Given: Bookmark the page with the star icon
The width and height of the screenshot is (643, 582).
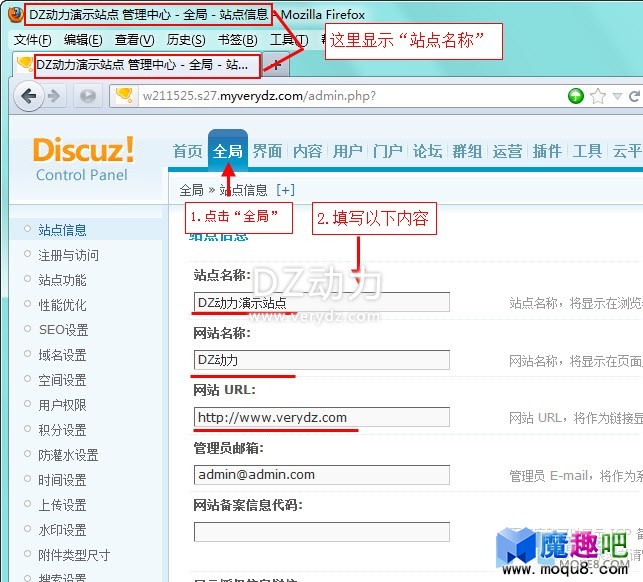Looking at the screenshot, I should (x=598, y=96).
